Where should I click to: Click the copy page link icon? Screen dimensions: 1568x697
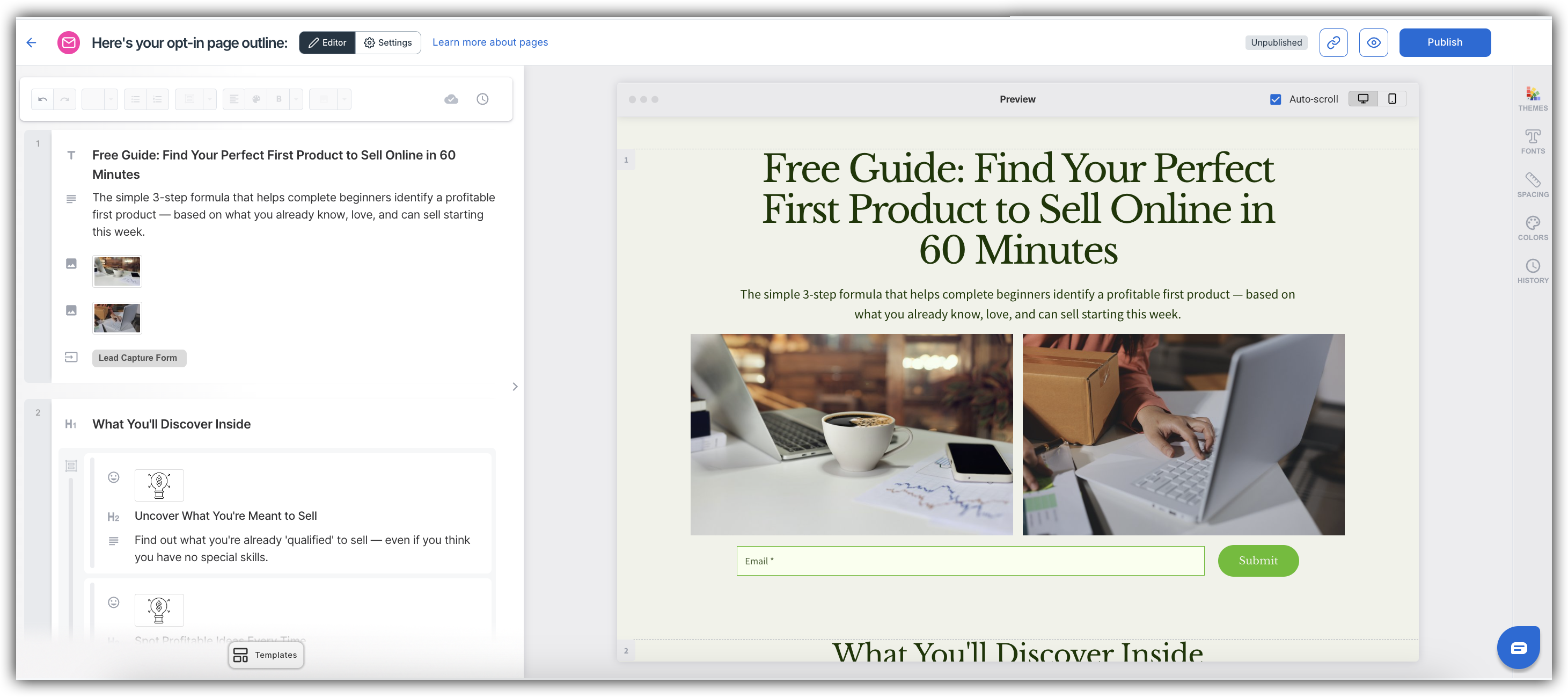click(x=1333, y=42)
